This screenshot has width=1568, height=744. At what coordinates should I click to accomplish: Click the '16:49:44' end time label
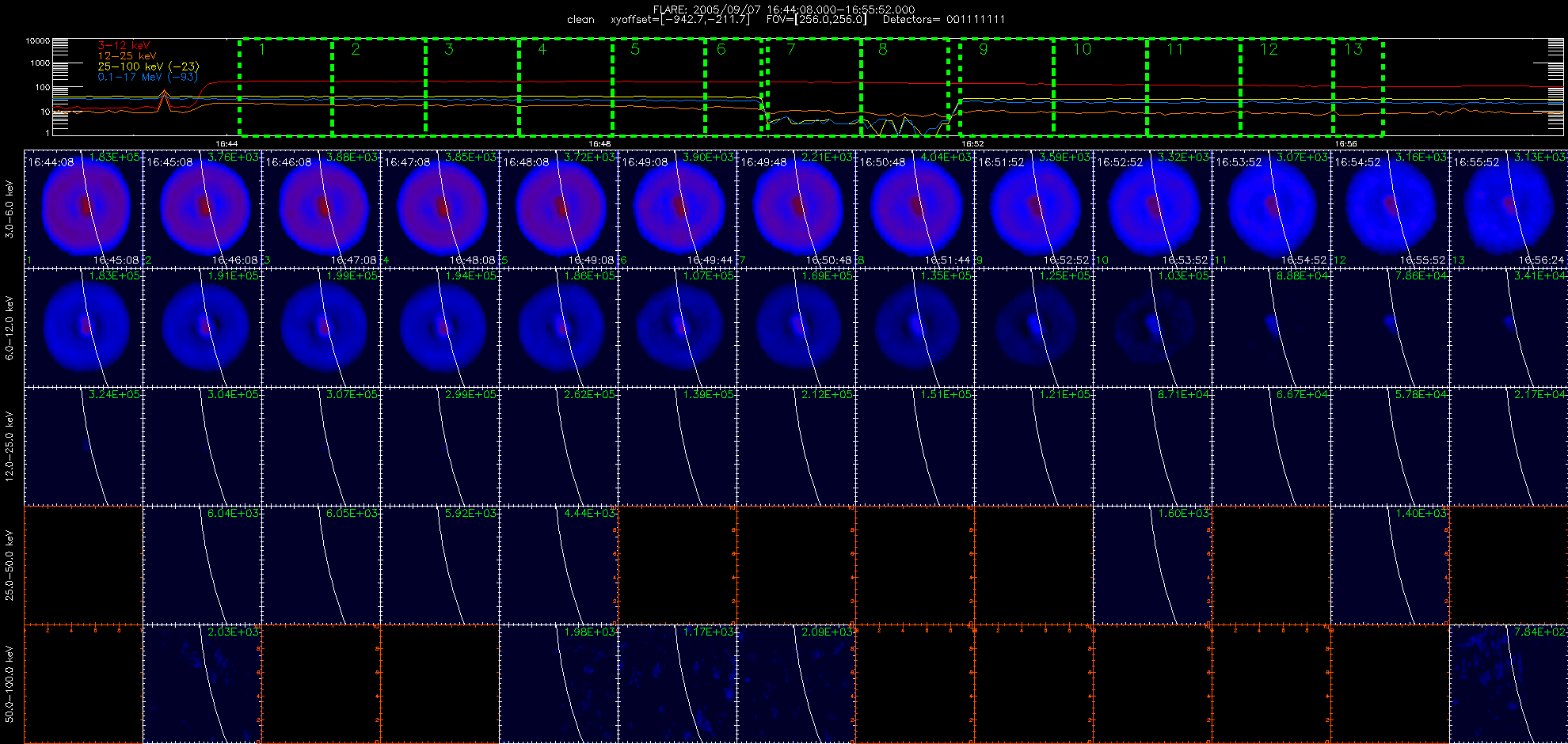710,260
